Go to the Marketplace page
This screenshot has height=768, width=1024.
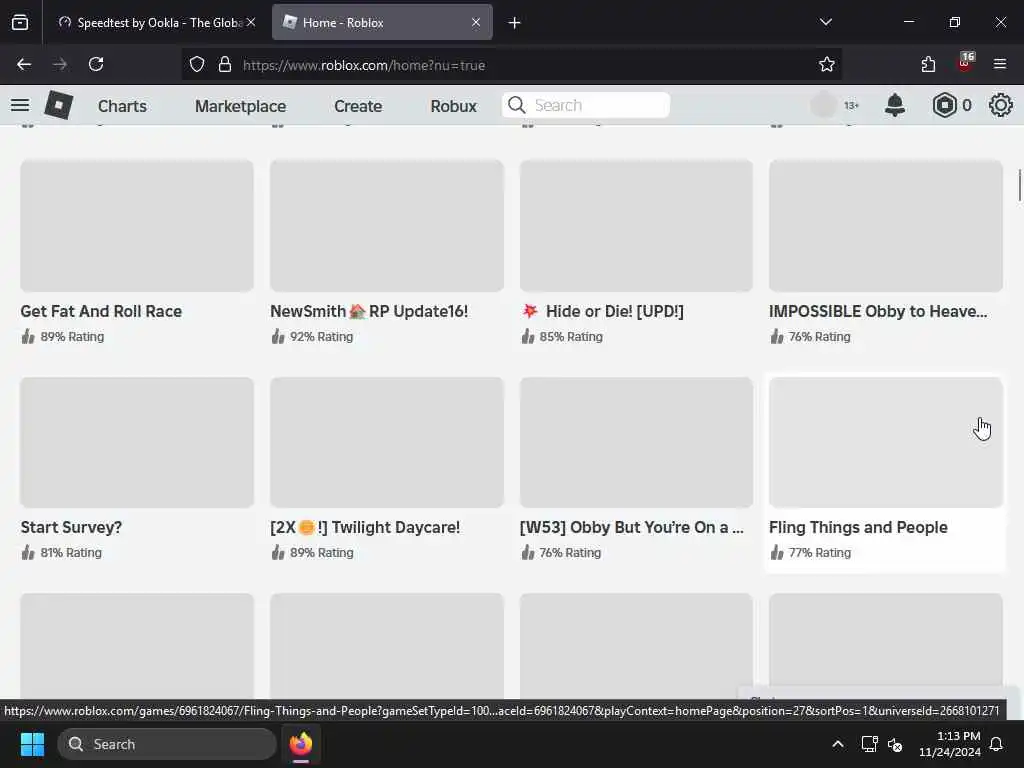click(240, 106)
